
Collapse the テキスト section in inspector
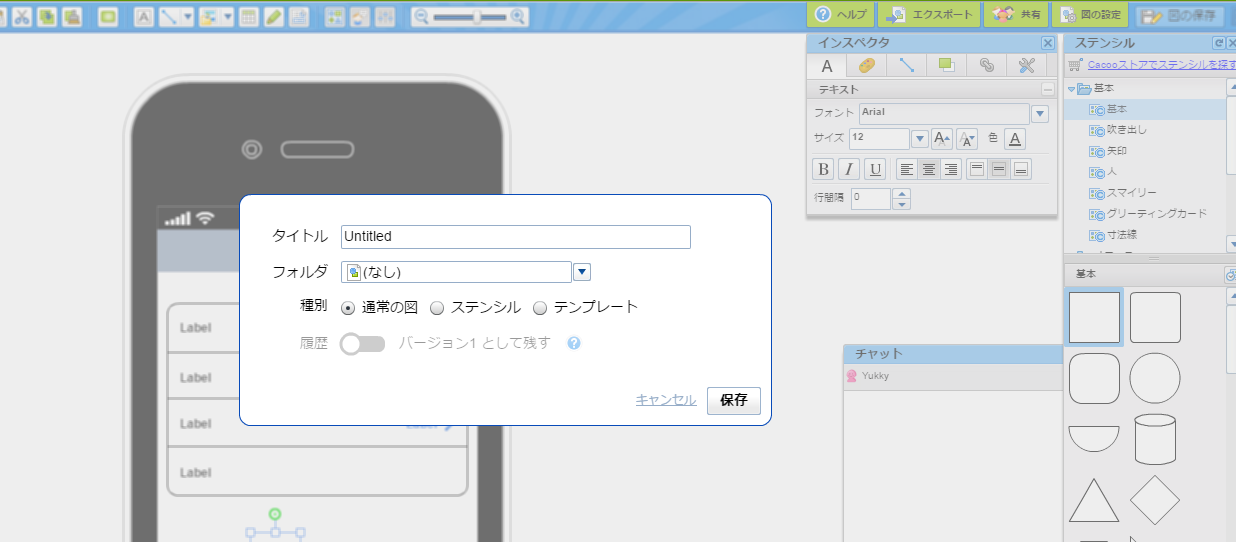pyautogui.click(x=1048, y=89)
